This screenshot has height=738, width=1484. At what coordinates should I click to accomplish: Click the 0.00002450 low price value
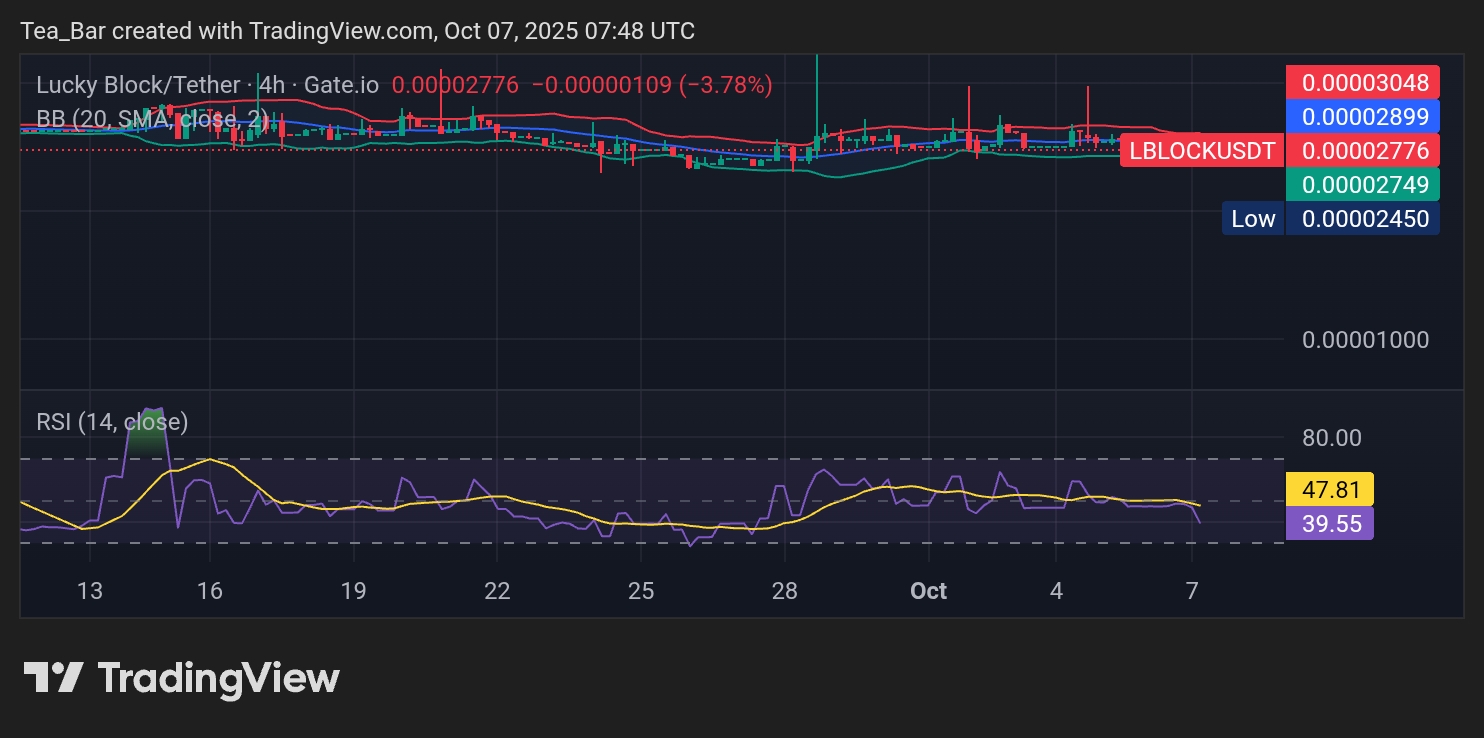pos(1363,219)
